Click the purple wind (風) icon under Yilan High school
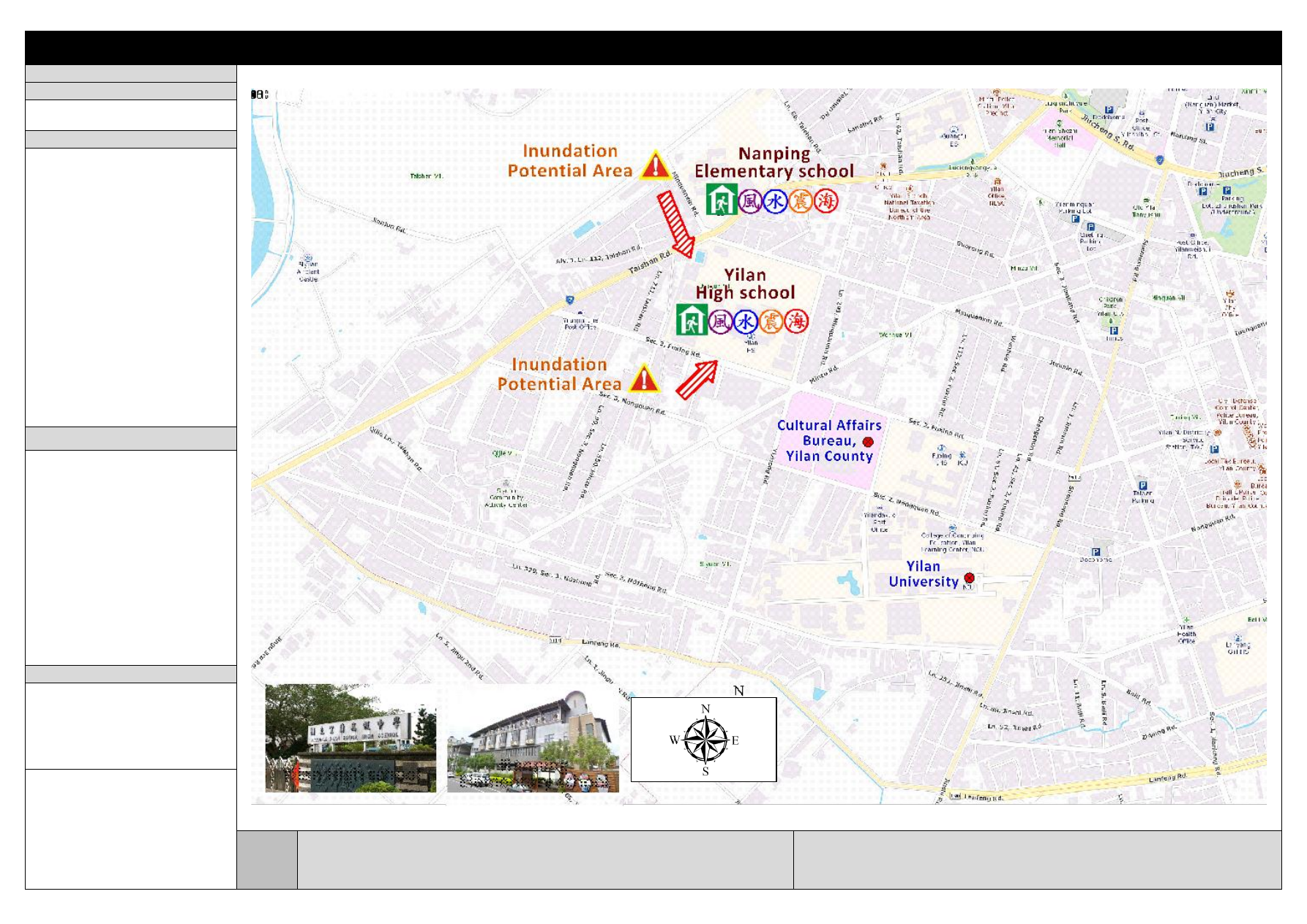This screenshot has width=1307, height=924. 721,321
